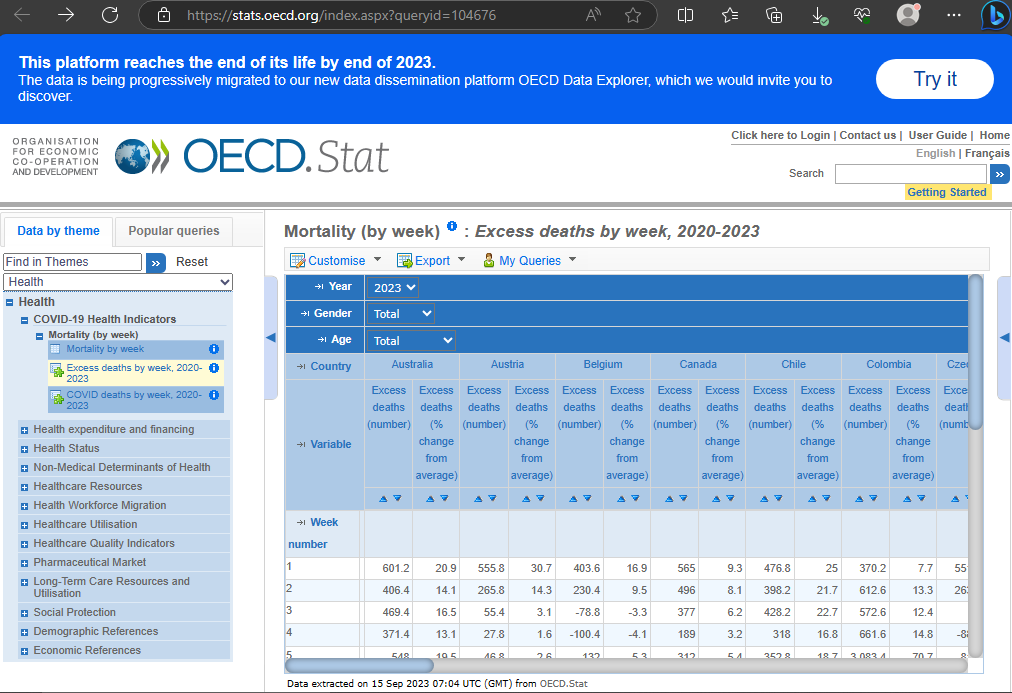Image resolution: width=1012 pixels, height=693 pixels.
Task: Expand Economic References node
Action: (25, 652)
